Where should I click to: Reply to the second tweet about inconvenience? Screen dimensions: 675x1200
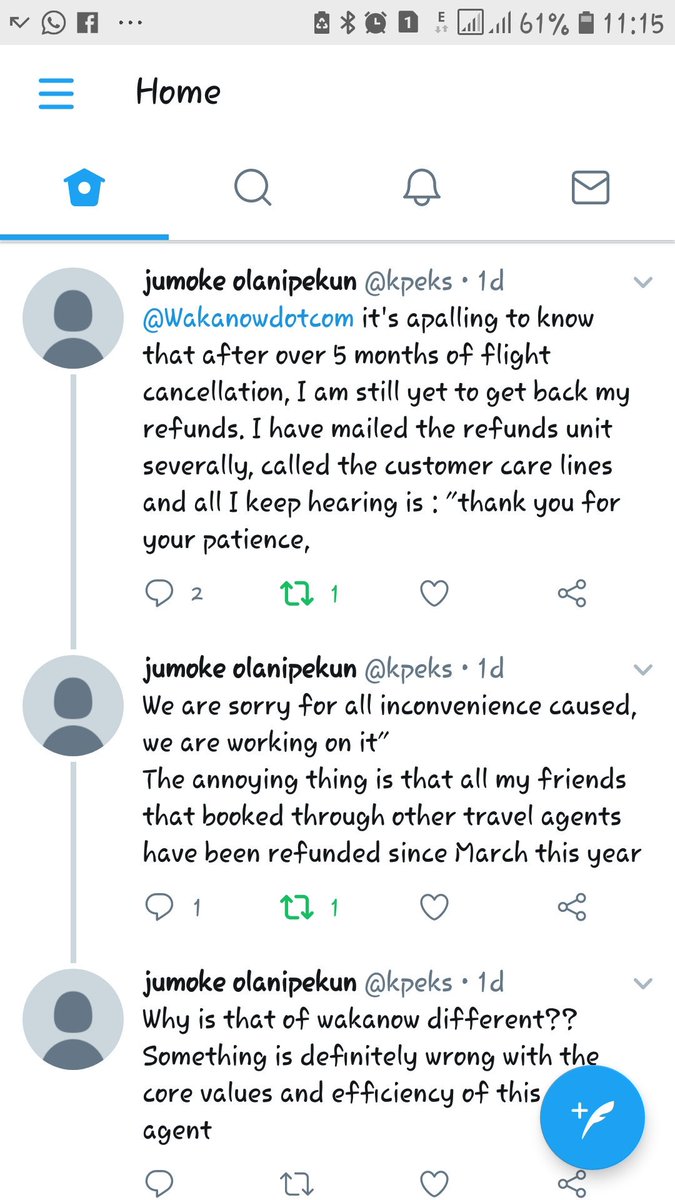point(160,907)
